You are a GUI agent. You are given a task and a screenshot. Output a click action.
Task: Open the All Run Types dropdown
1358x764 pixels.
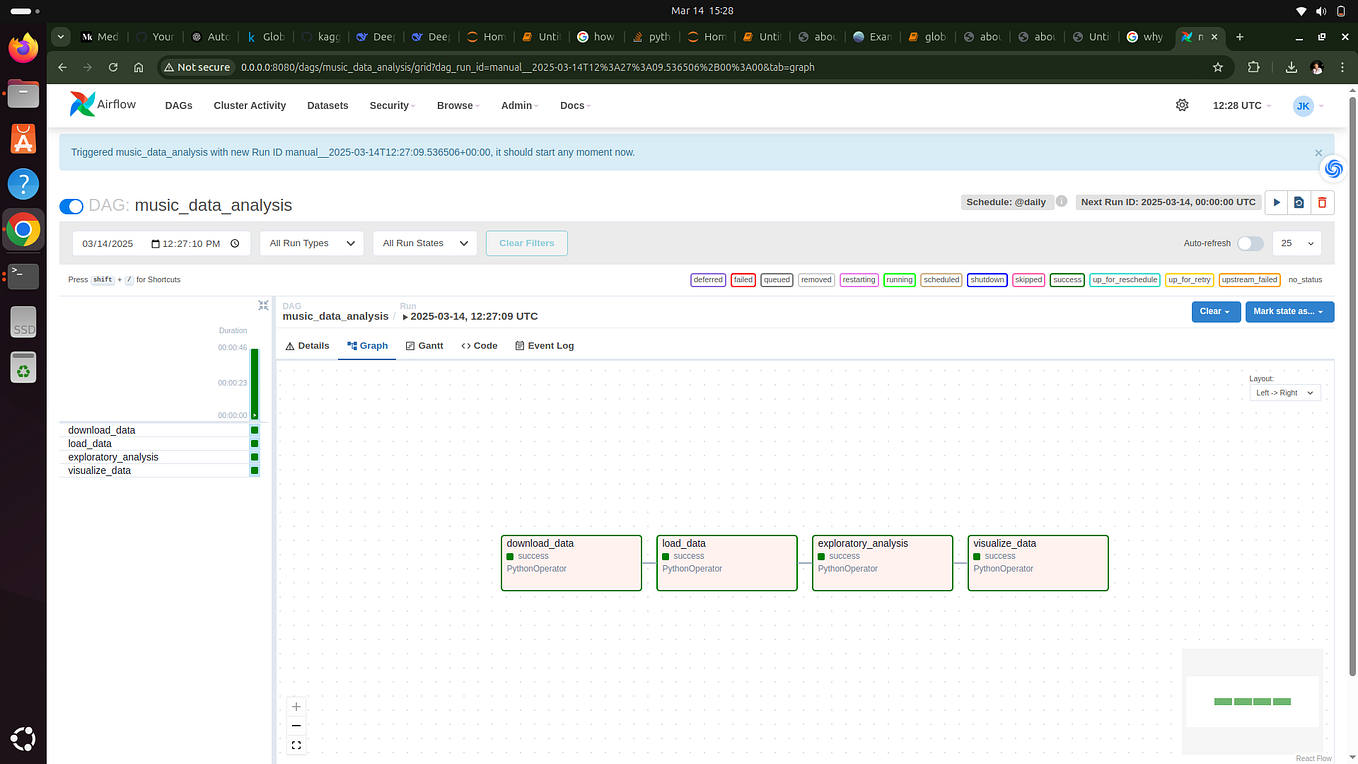[311, 243]
